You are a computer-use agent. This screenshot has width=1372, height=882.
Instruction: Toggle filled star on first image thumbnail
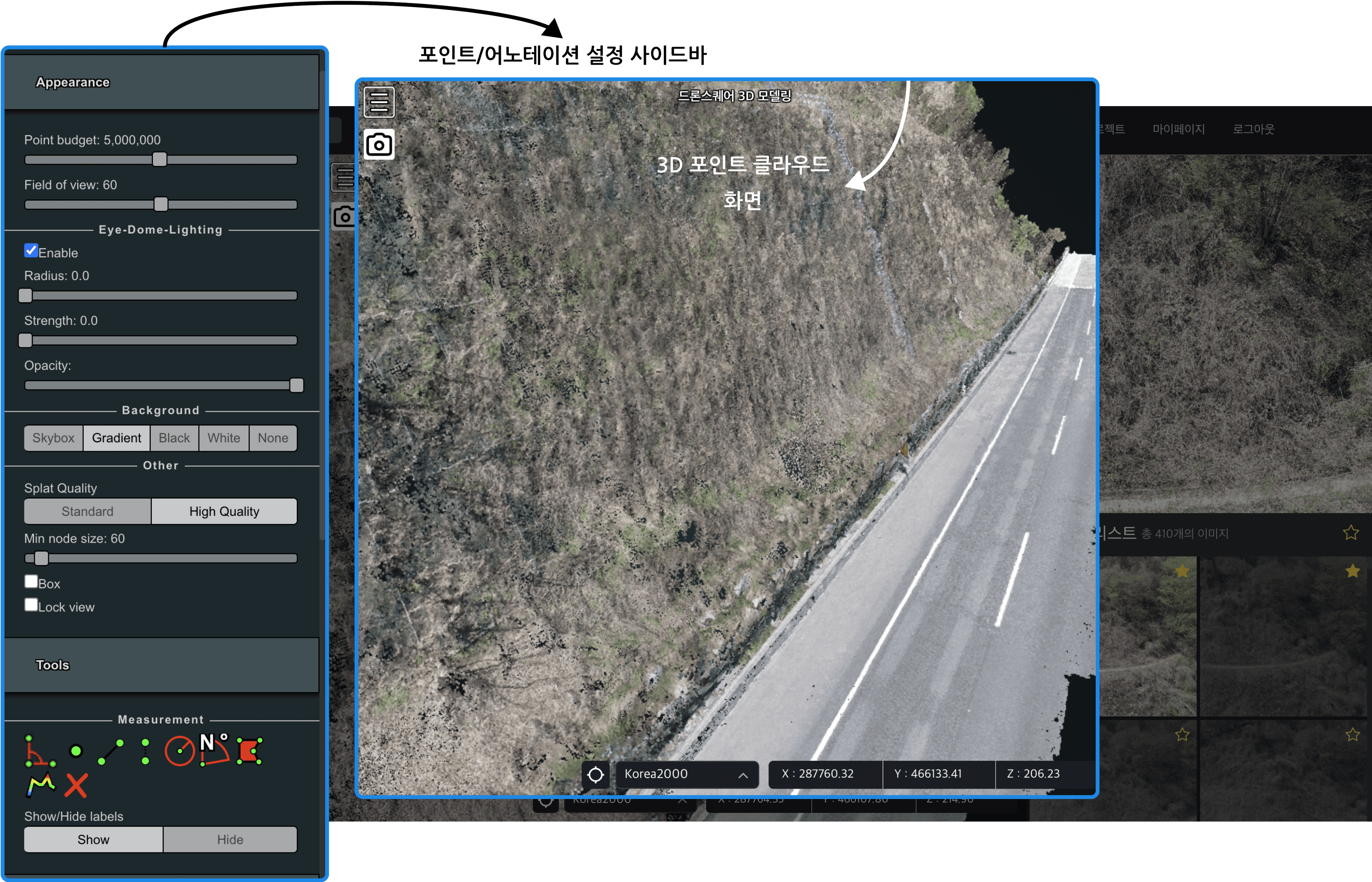[1182, 571]
